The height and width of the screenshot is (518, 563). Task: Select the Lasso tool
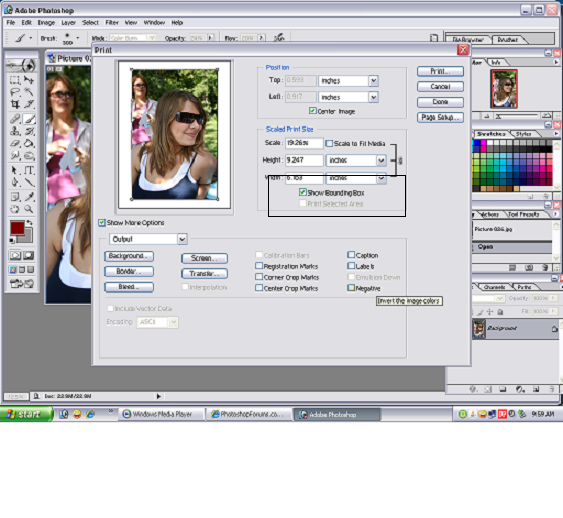coord(15,92)
